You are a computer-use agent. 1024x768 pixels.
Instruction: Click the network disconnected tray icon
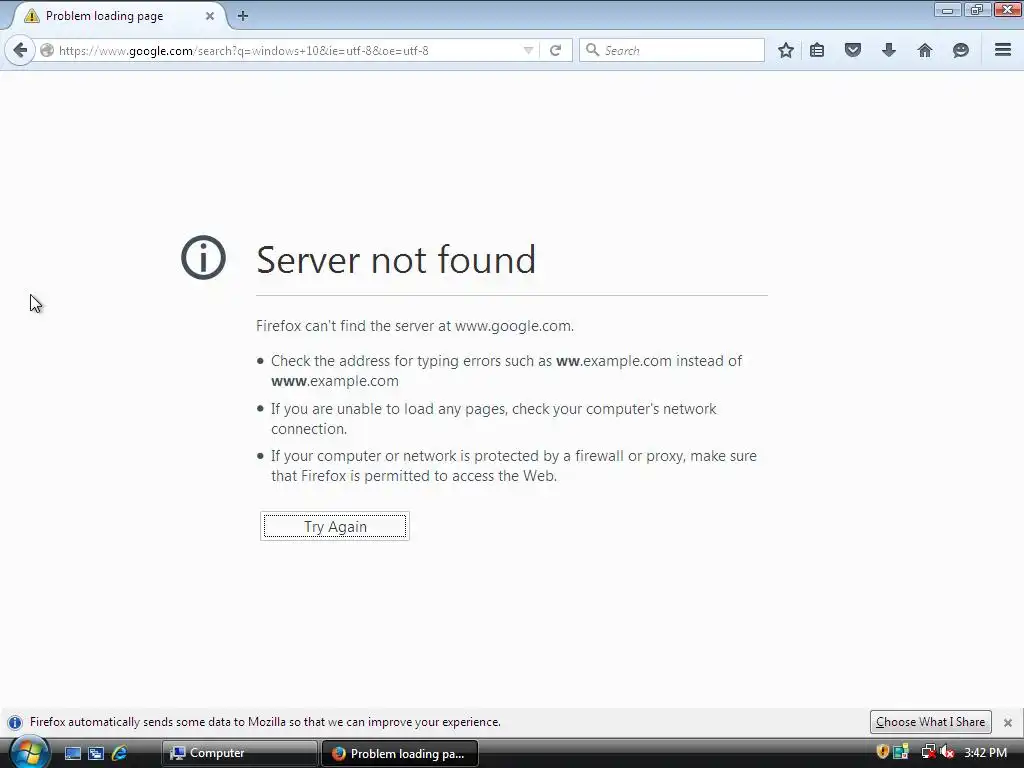927,752
